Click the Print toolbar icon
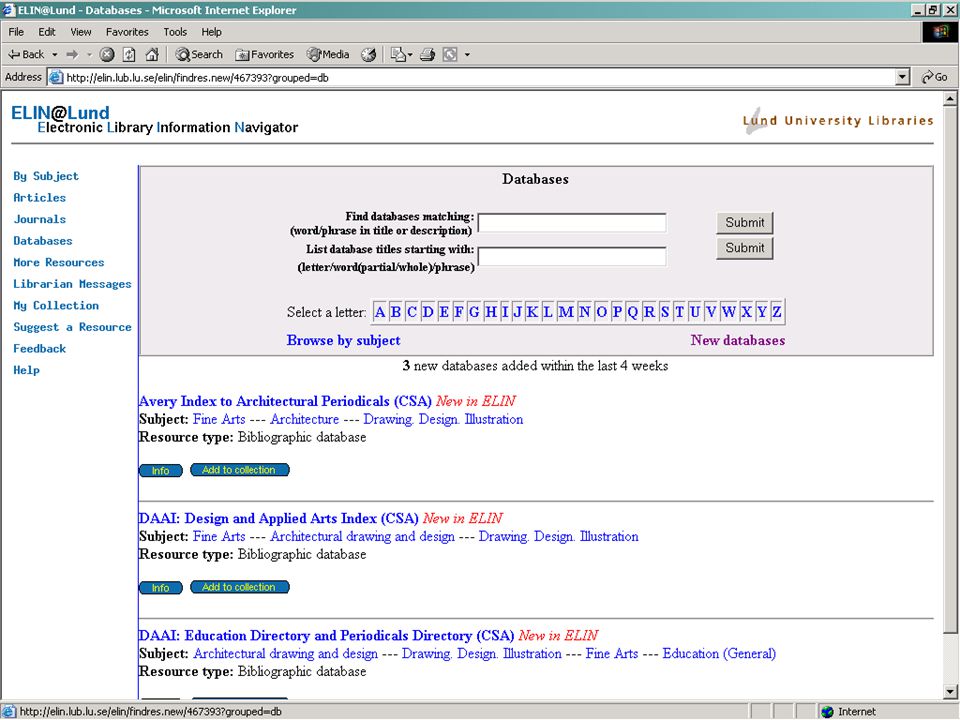 click(427, 54)
